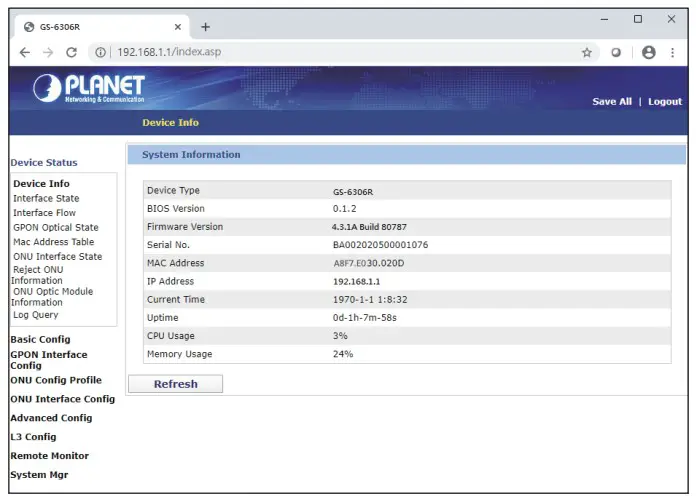Click the PLANET logo
Image resolution: width=696 pixels, height=500 pixels.
89,88
